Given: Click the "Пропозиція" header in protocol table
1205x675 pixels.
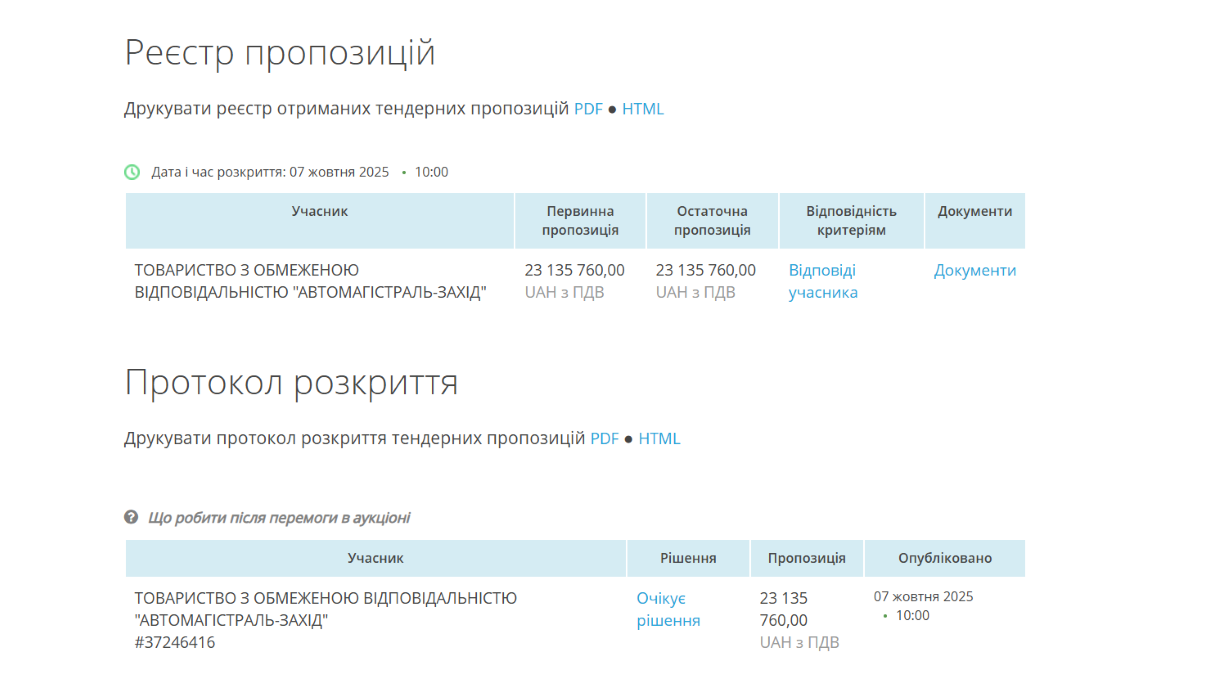Looking at the screenshot, I should (x=807, y=558).
